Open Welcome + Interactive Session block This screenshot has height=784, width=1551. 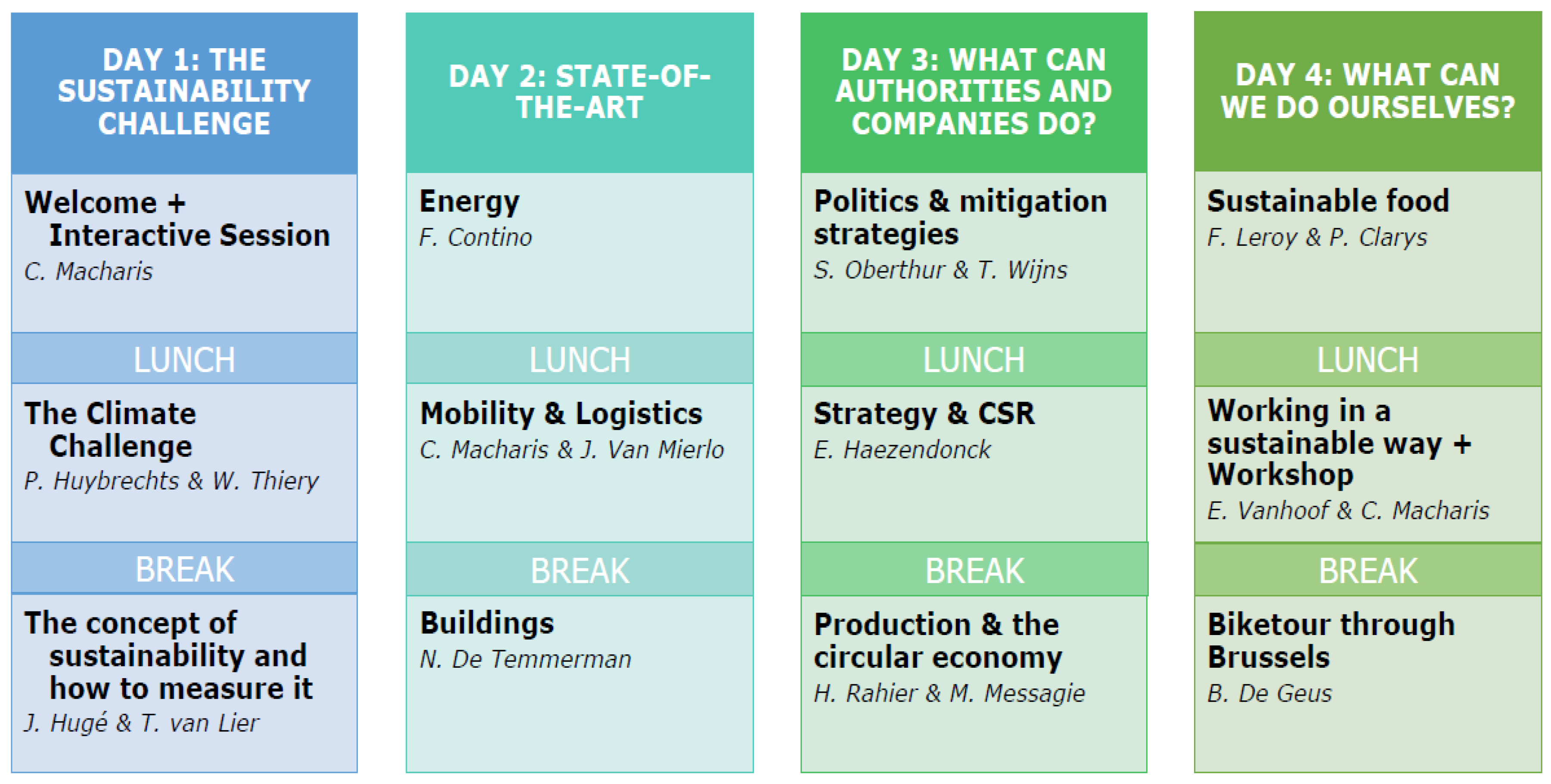click(184, 253)
